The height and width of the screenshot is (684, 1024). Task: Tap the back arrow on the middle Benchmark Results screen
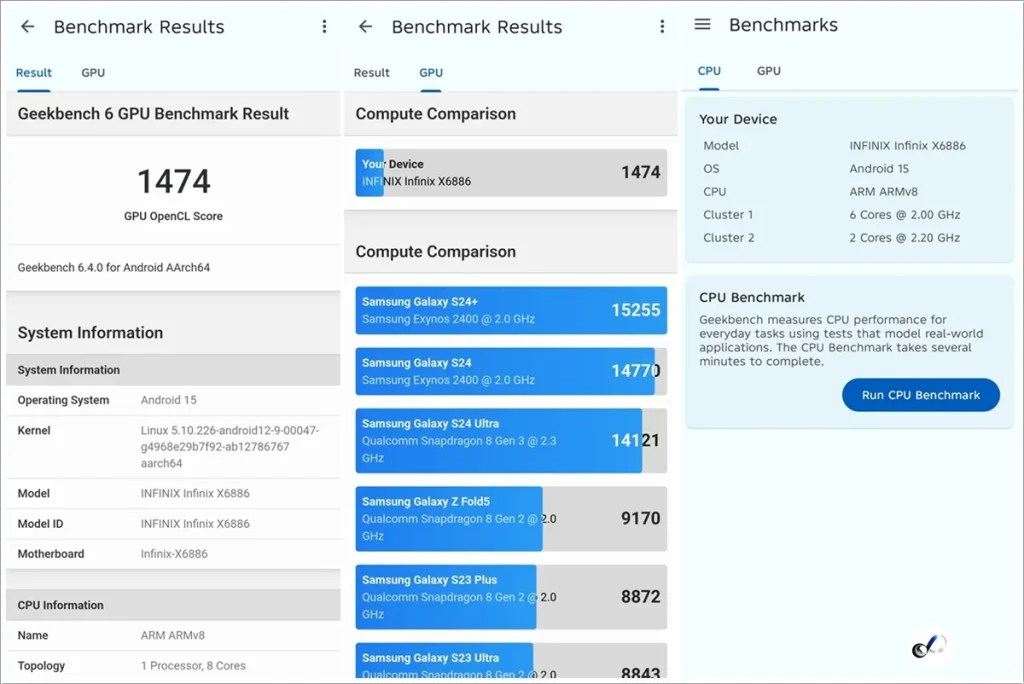[x=366, y=27]
